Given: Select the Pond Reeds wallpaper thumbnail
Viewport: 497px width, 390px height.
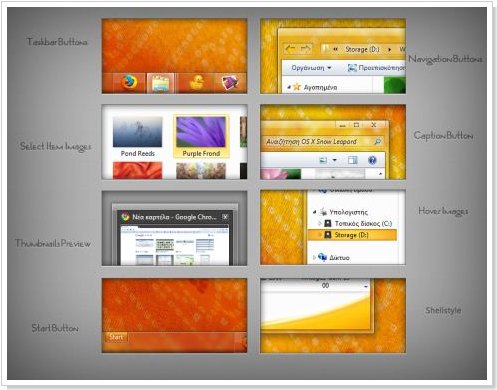Looking at the screenshot, I should pos(137,132).
